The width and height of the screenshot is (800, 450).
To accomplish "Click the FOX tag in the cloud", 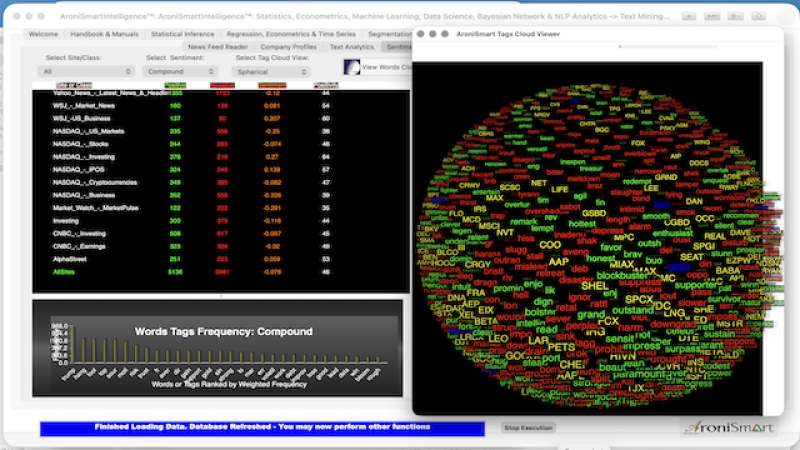I will [638, 143].
